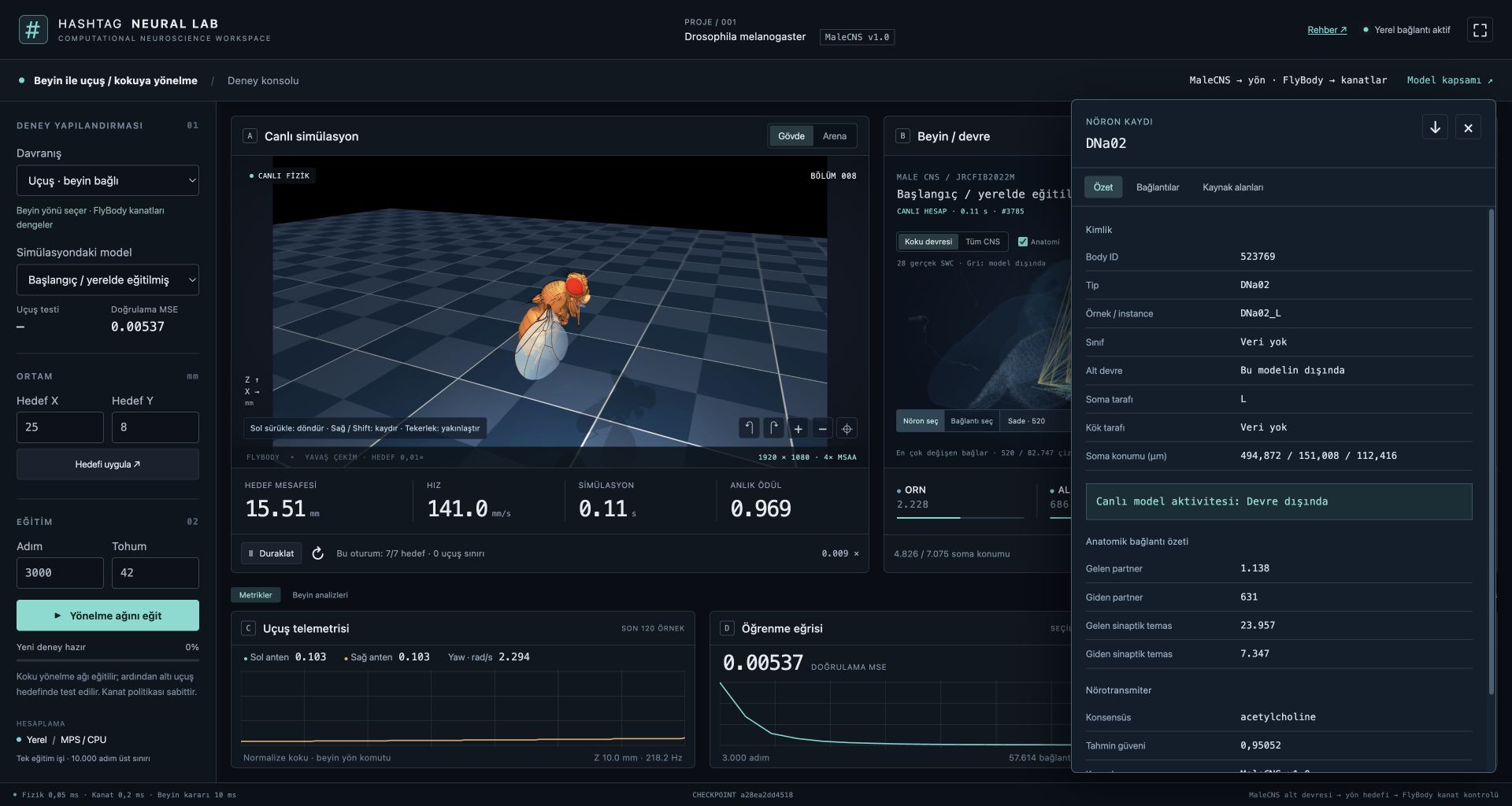Open the Simülasyondaki model dropdown
This screenshot has width=1512, height=806.
(108, 280)
